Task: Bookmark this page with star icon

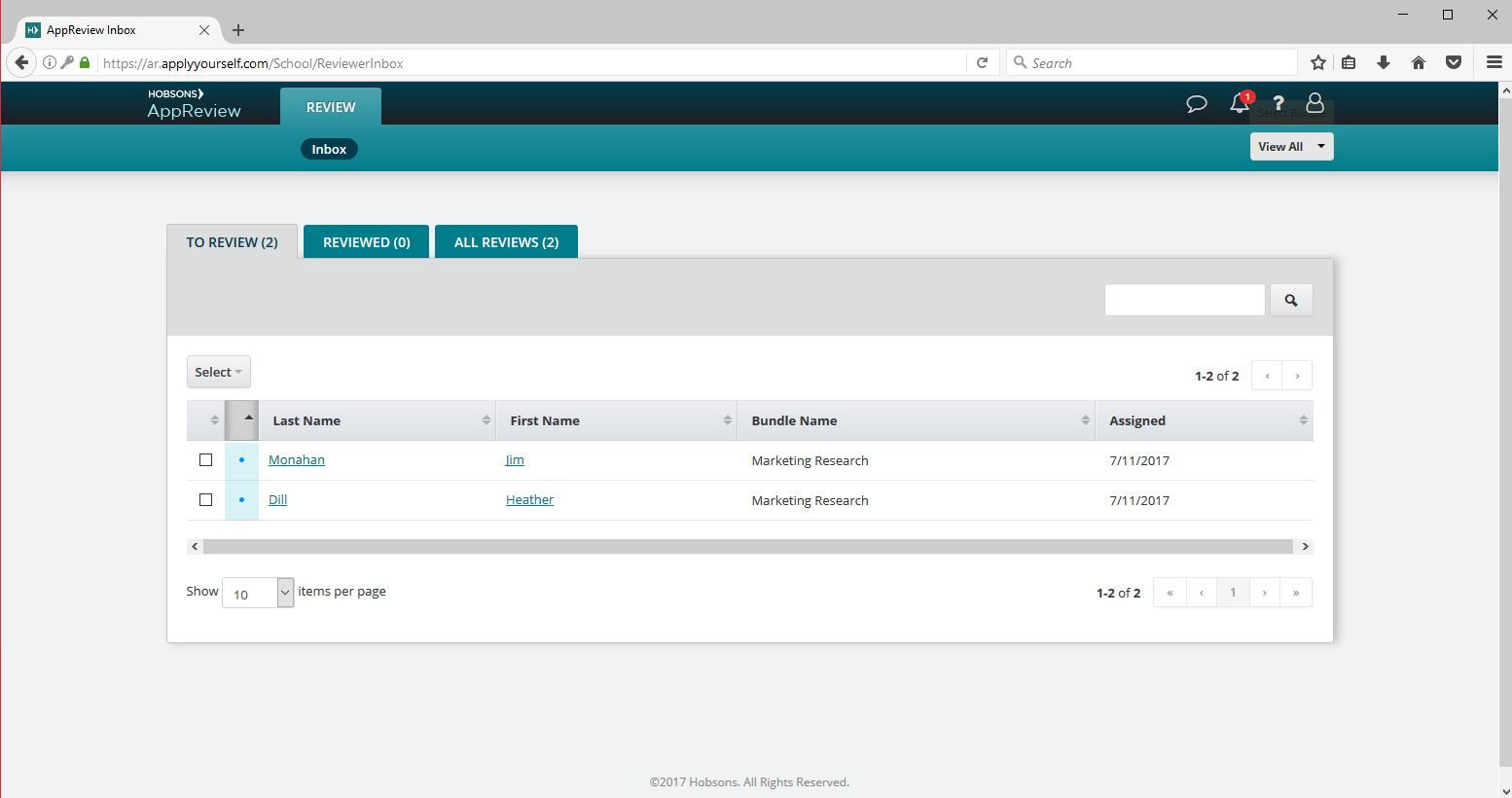Action: tap(1318, 63)
